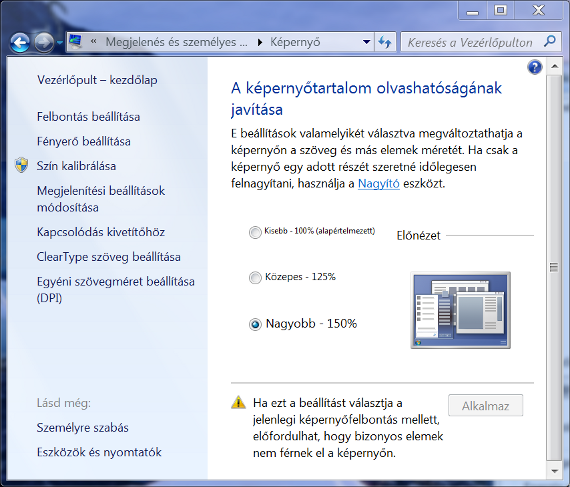The height and width of the screenshot is (487, 570).
Task: Maximize the Képernyő window
Action: 501,11
